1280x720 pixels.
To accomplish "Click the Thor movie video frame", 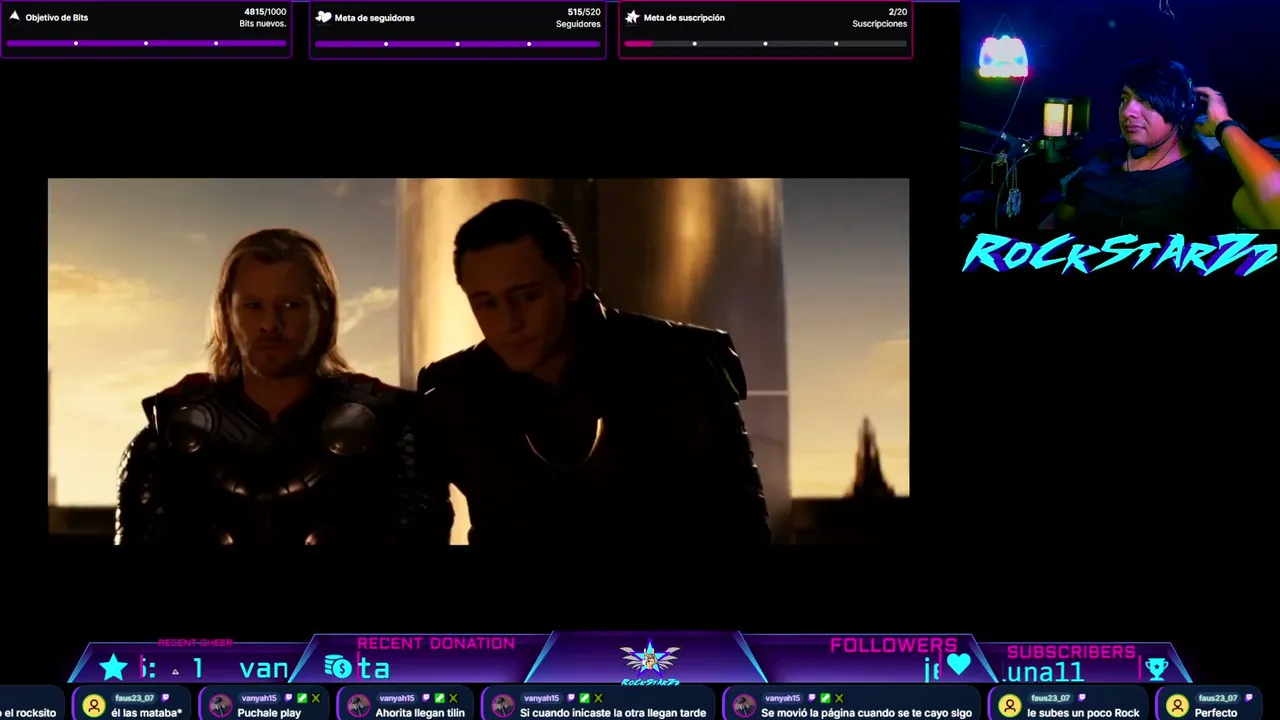I will (478, 361).
